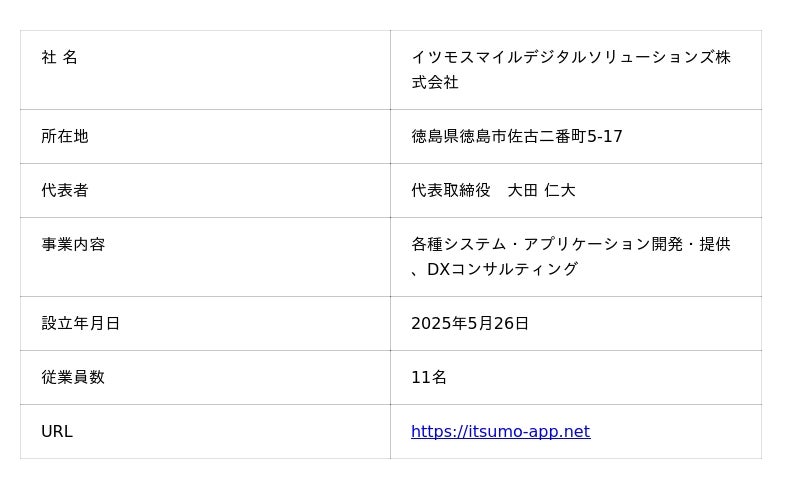Open the https://itsumo-app.net link
This screenshot has width=800, height=489.
click(500, 432)
